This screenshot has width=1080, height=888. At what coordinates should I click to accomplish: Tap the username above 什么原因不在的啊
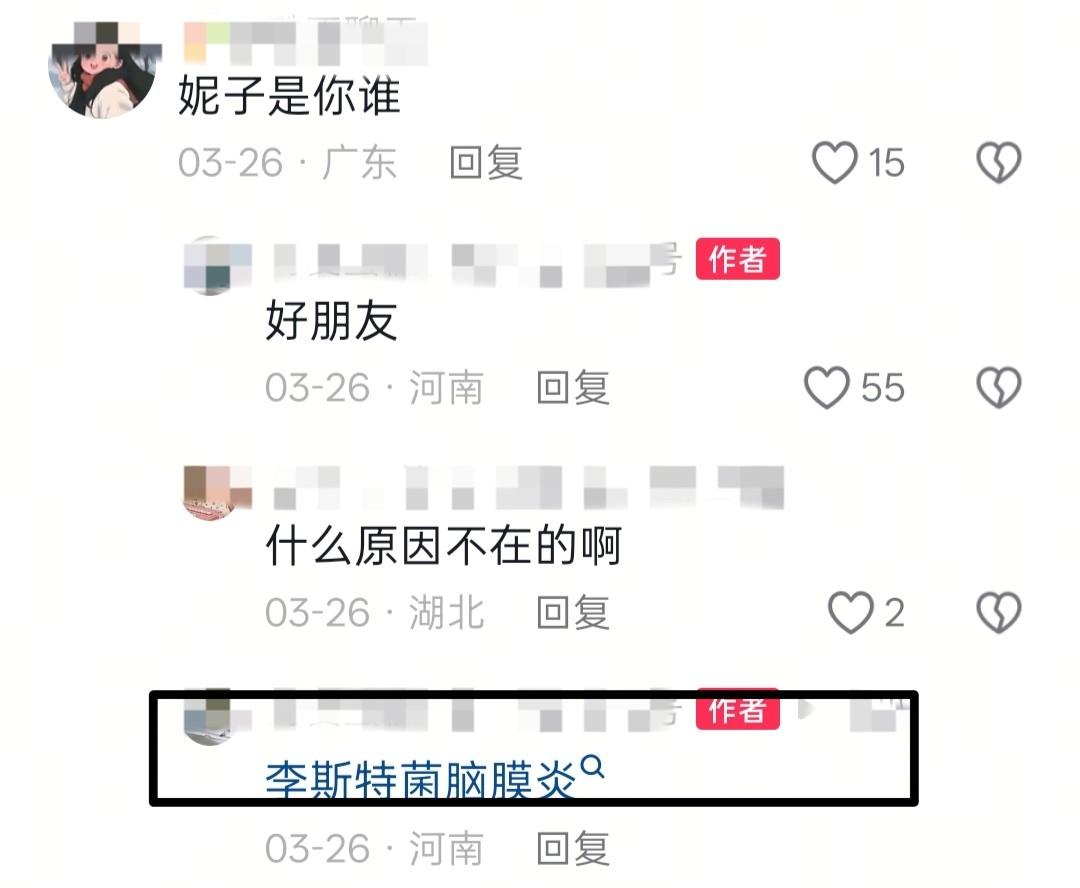529,486
